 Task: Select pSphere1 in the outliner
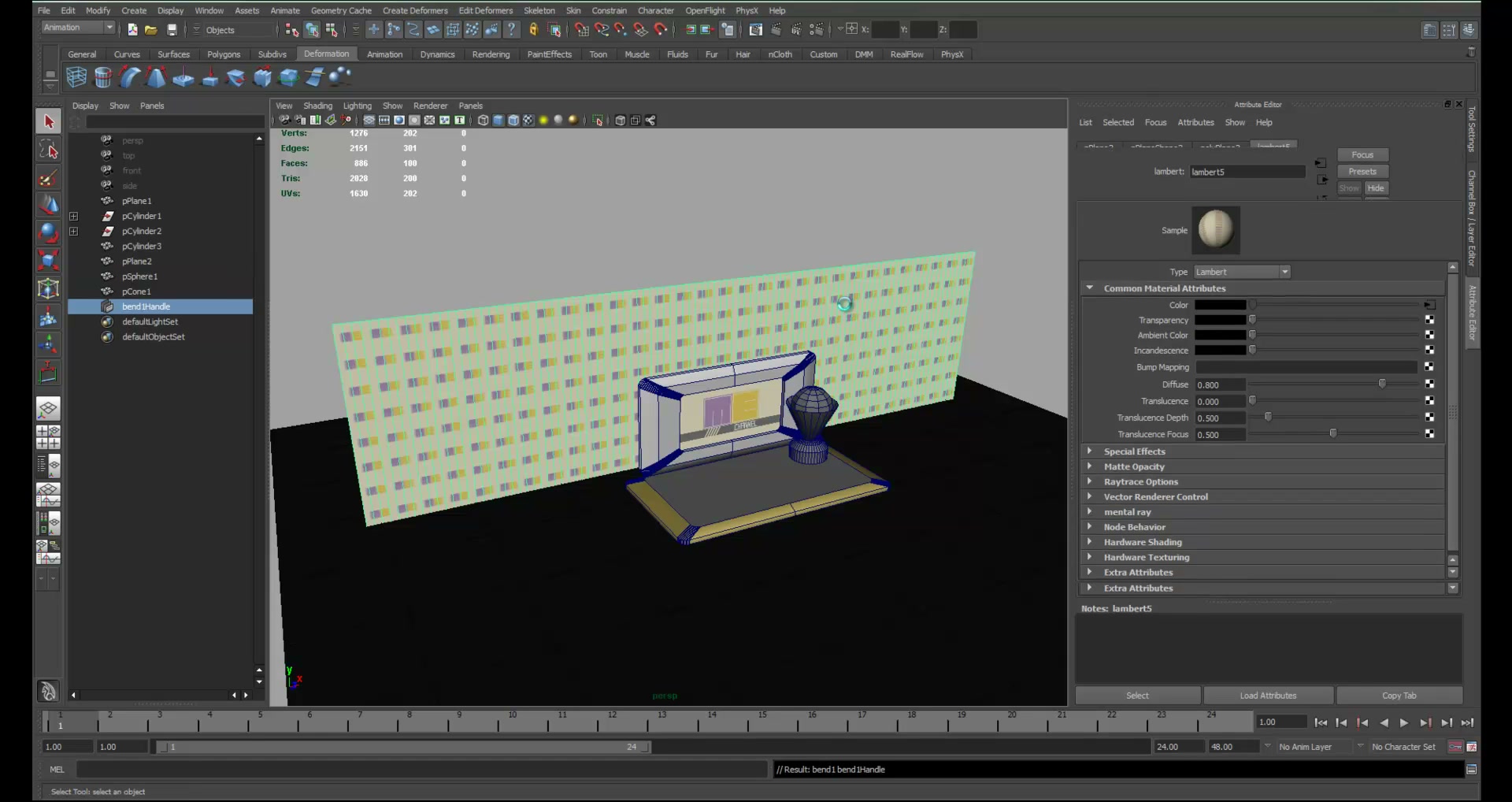pyautogui.click(x=139, y=277)
